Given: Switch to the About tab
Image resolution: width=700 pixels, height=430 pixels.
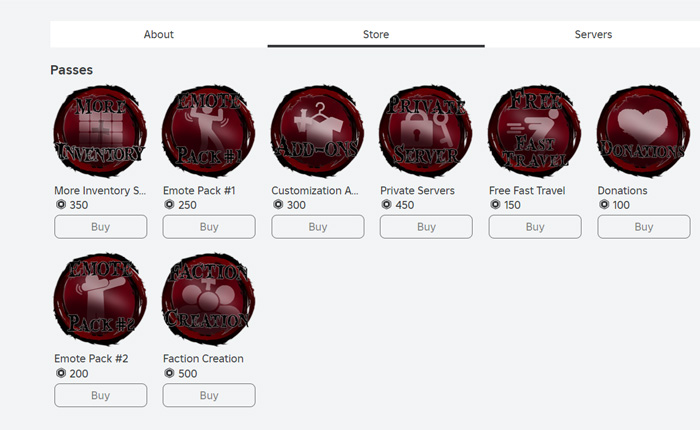Looking at the screenshot, I should [x=158, y=34].
